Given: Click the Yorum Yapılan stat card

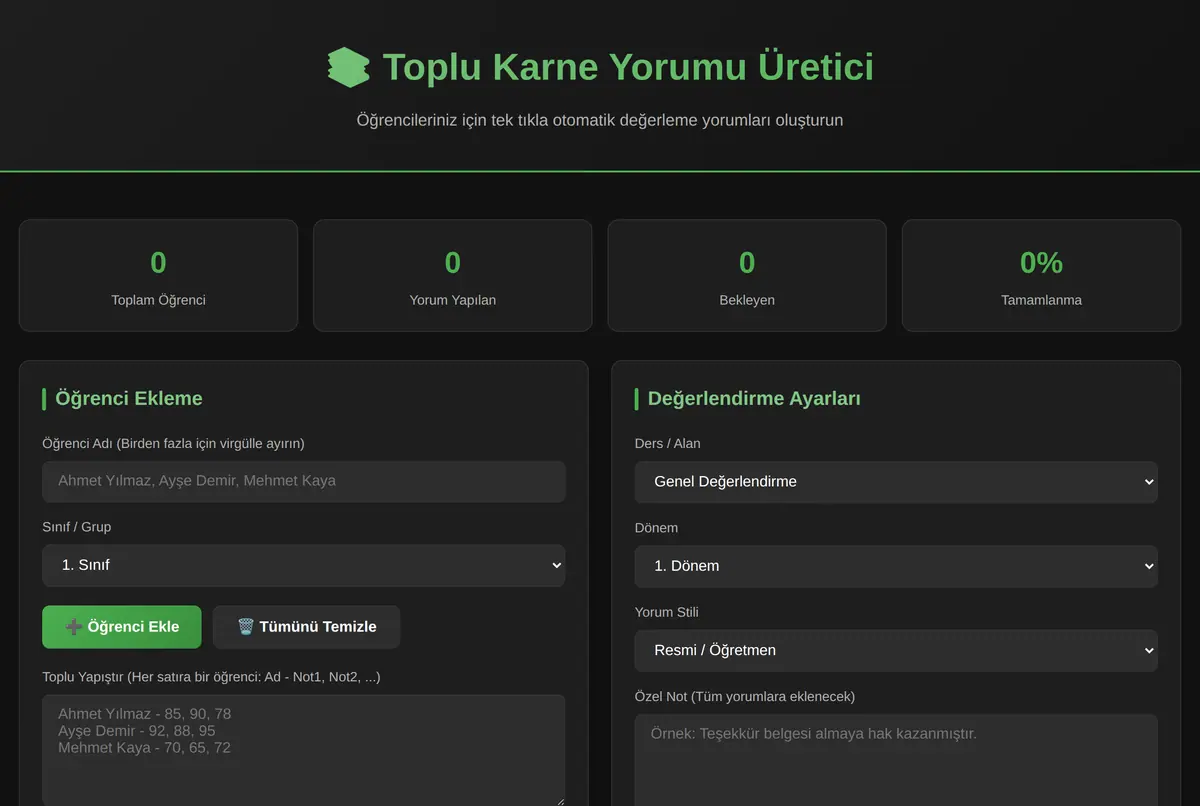Looking at the screenshot, I should 453,275.
